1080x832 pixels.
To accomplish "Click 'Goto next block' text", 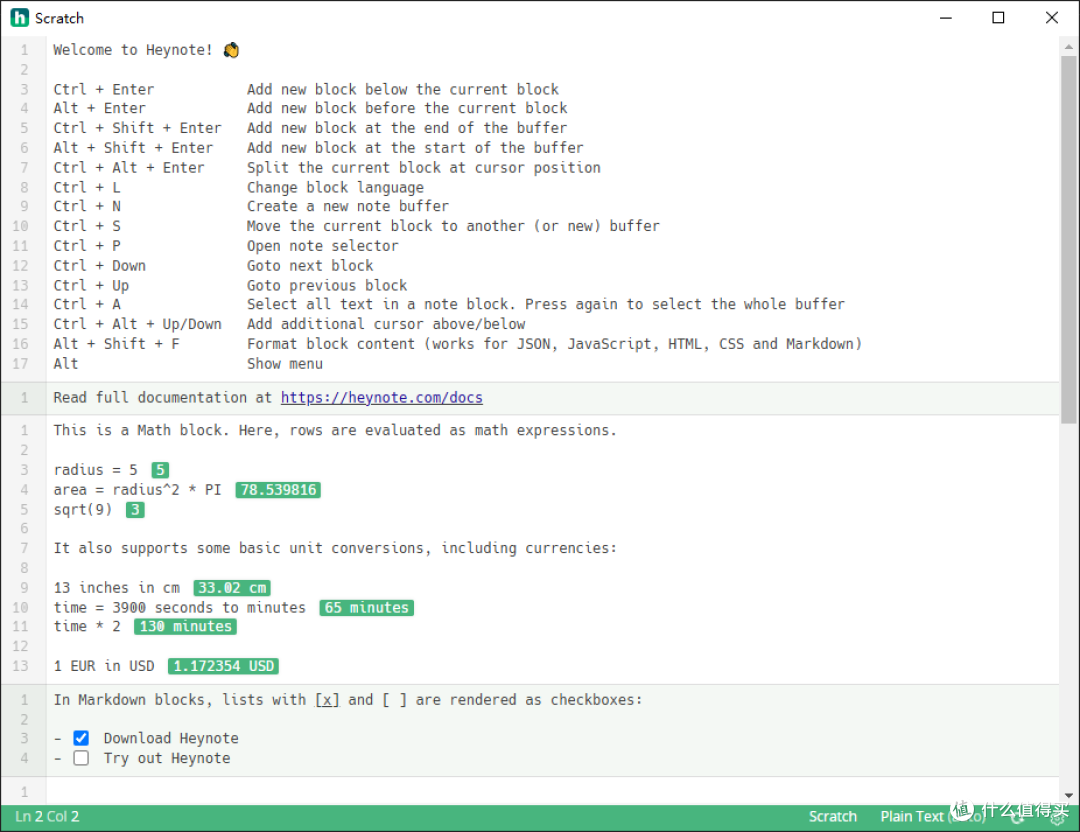I will point(310,266).
